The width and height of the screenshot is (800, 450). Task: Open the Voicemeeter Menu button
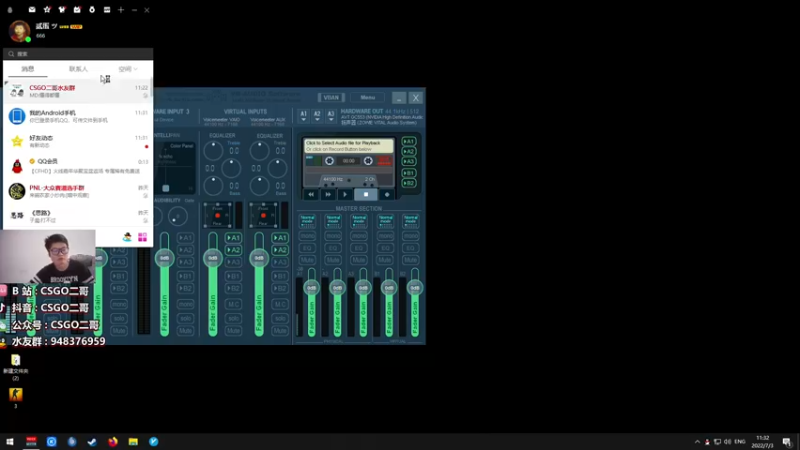(x=367, y=97)
